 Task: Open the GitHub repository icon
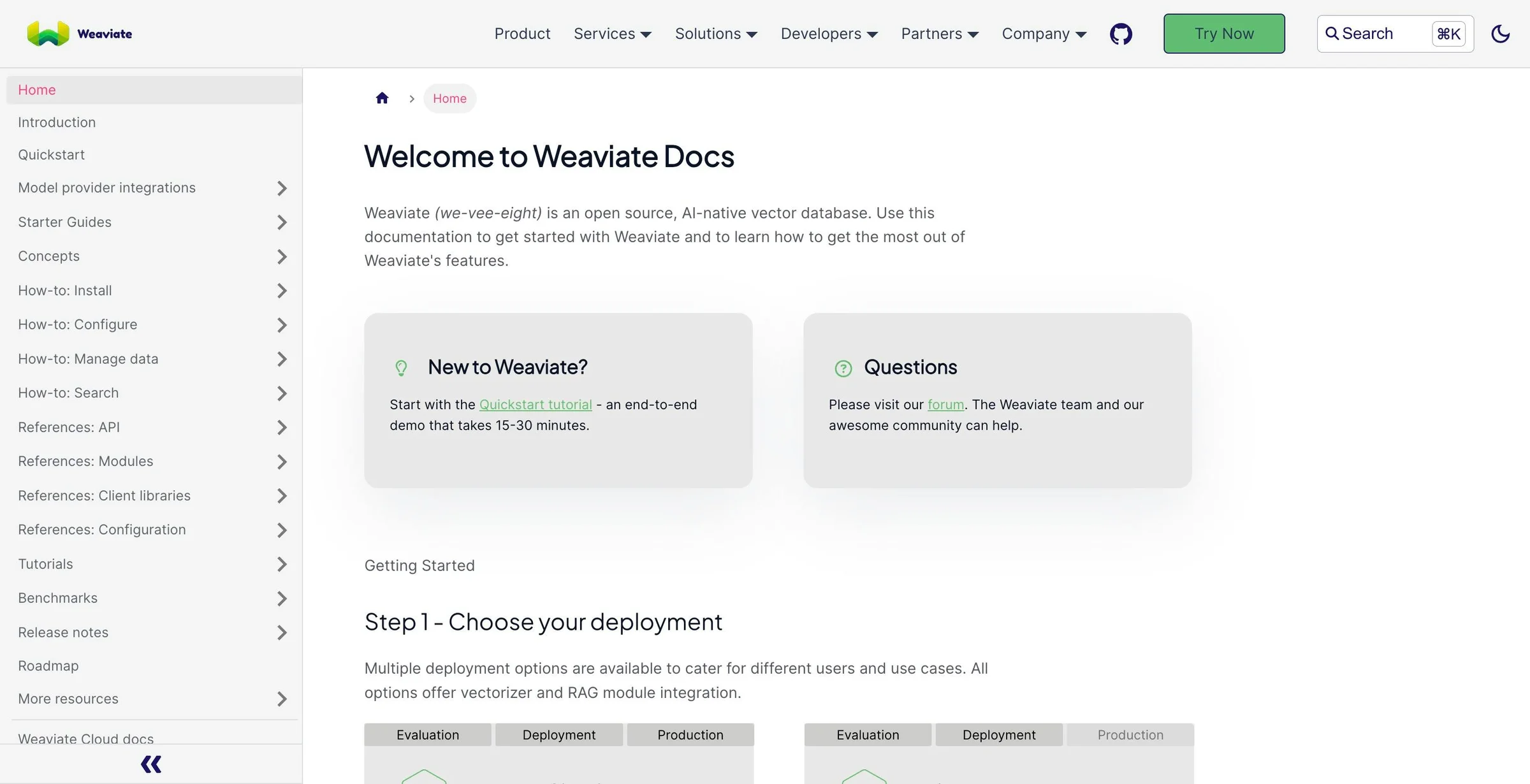click(1121, 34)
